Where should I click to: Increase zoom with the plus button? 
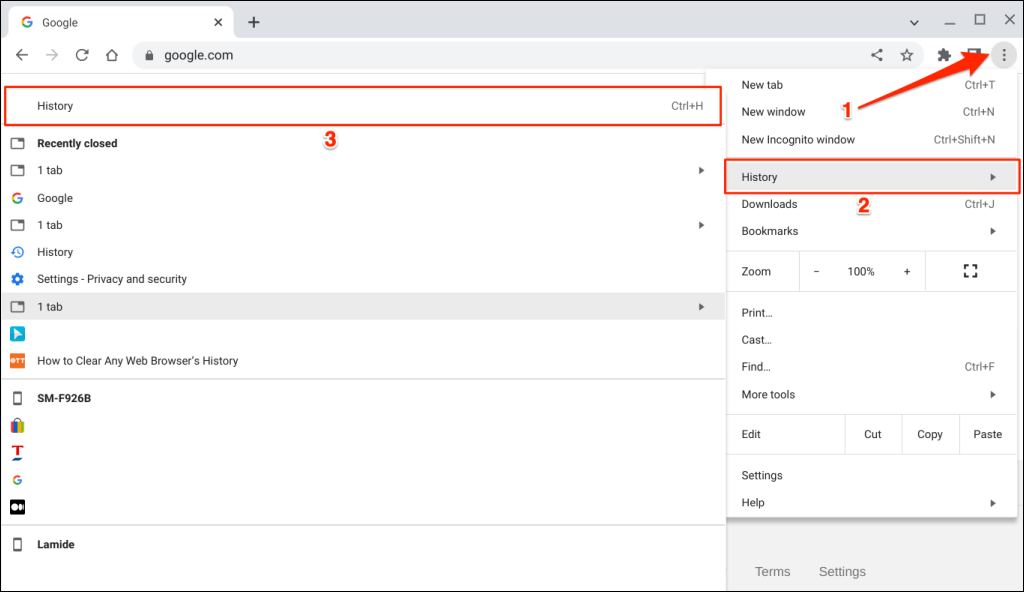tap(907, 271)
